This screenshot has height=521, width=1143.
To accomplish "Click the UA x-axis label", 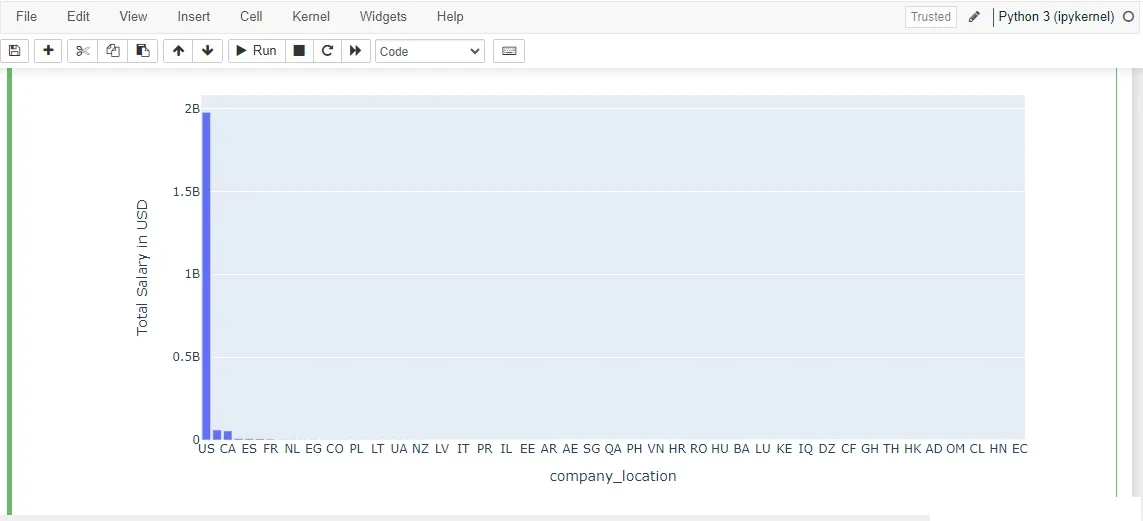I will pyautogui.click(x=399, y=449).
